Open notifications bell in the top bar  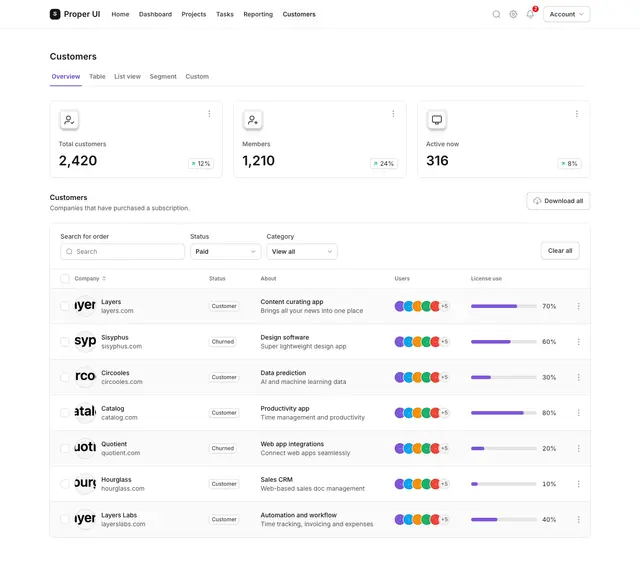(530, 14)
